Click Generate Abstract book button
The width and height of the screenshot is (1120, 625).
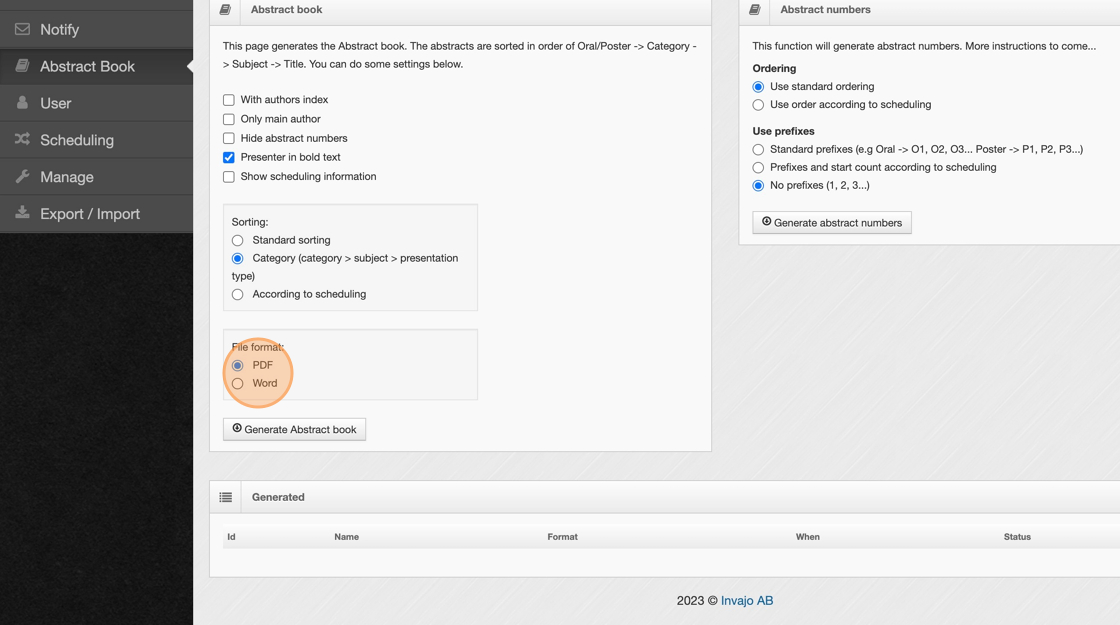[x=294, y=429]
